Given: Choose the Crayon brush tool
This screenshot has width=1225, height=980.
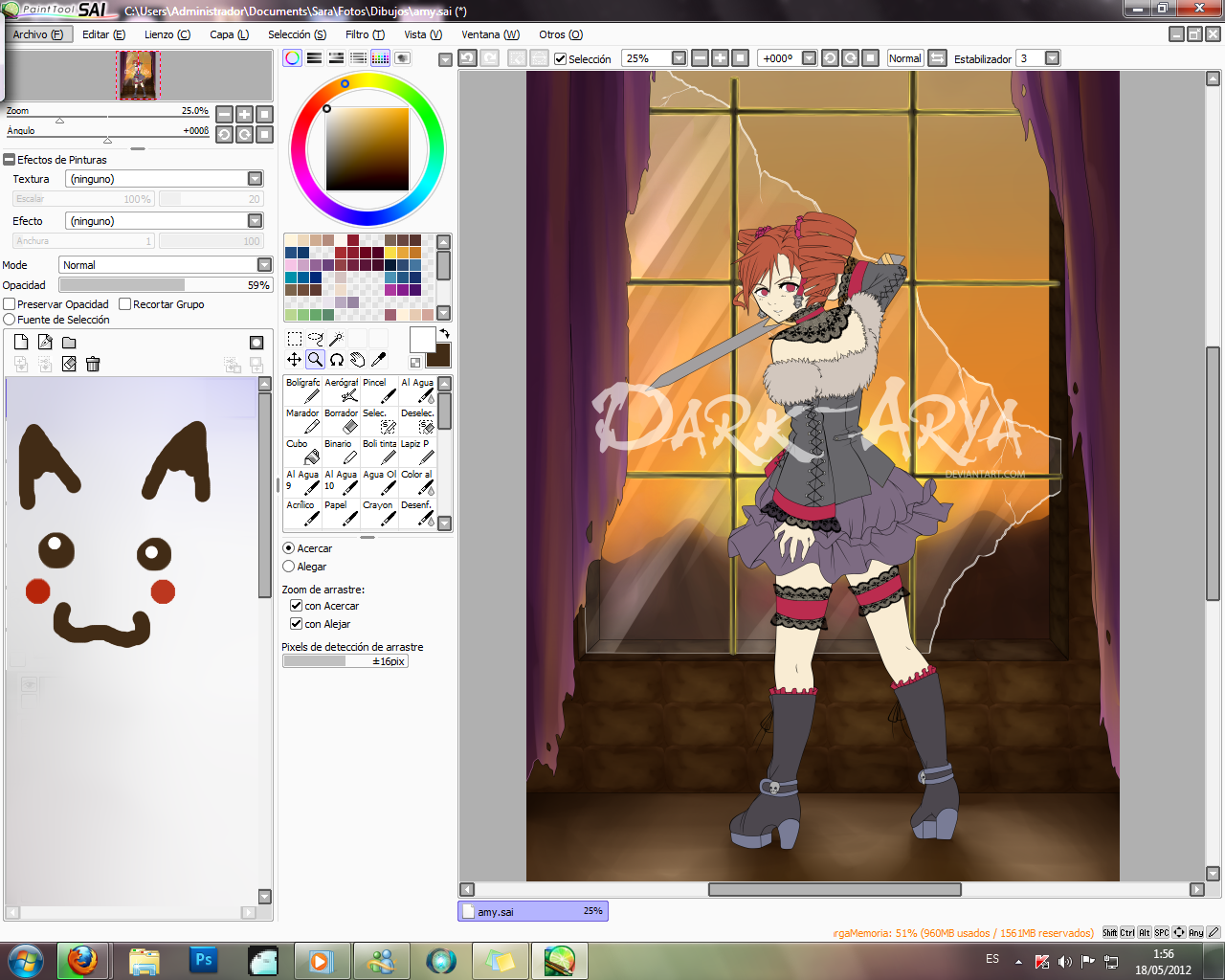Looking at the screenshot, I should pos(379,513).
